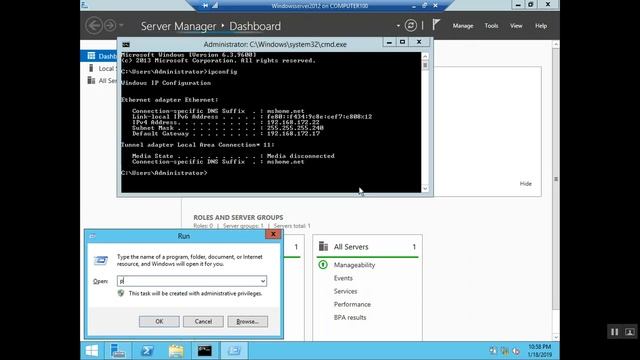Click the Run dialog title icon
Viewport: 640px width, 360px height.
tap(93, 236)
